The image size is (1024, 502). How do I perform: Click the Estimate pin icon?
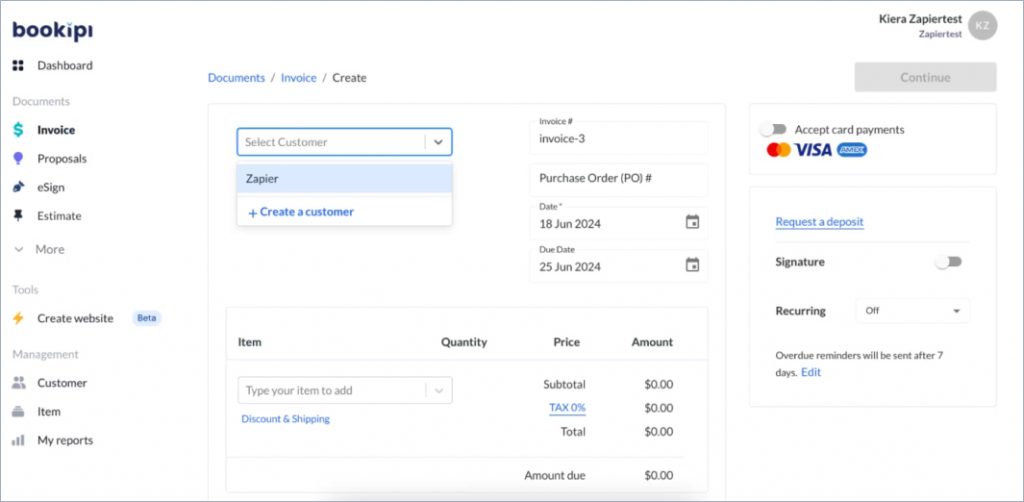[18, 216]
